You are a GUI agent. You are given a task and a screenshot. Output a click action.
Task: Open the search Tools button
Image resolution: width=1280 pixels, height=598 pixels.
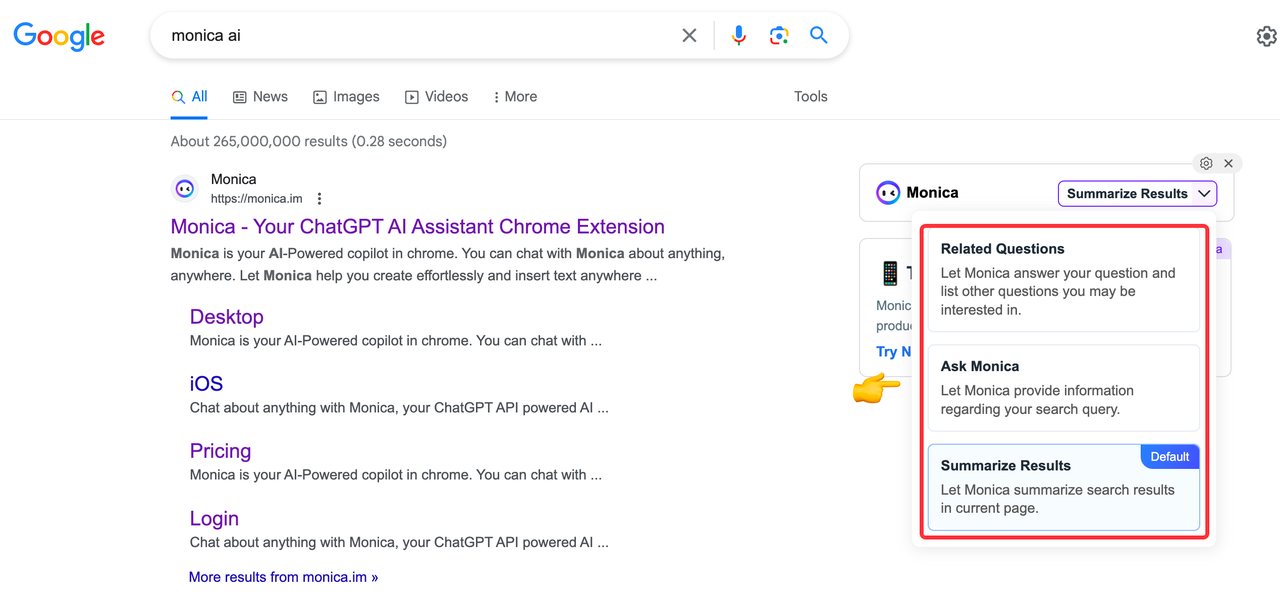tap(811, 97)
